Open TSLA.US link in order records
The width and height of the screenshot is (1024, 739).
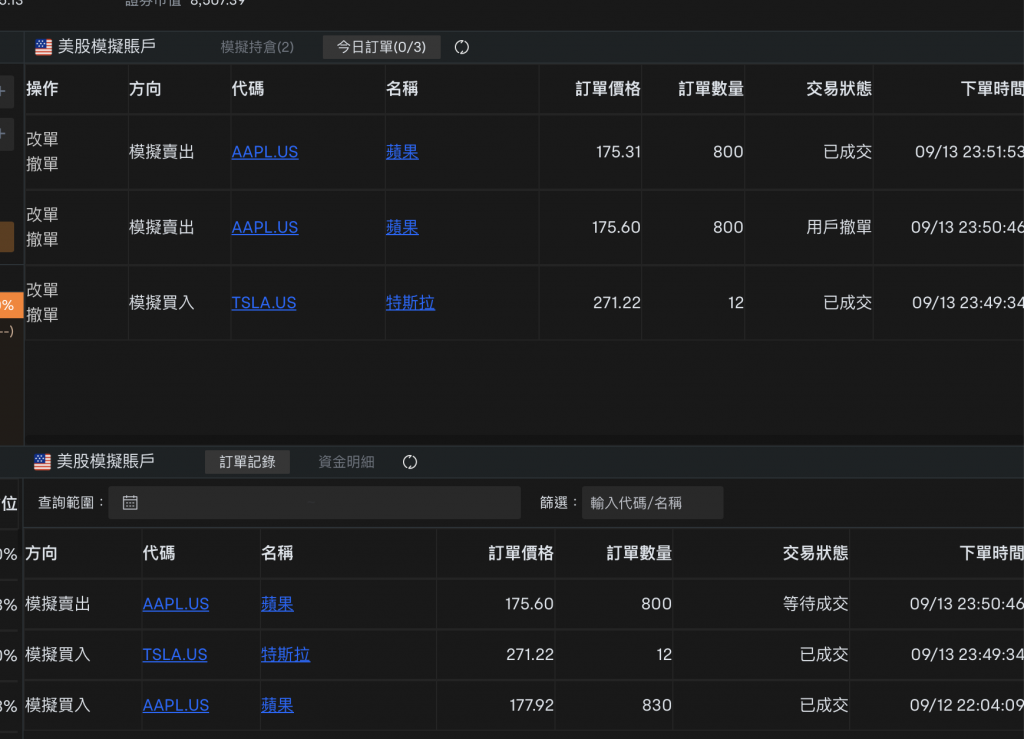pos(175,655)
